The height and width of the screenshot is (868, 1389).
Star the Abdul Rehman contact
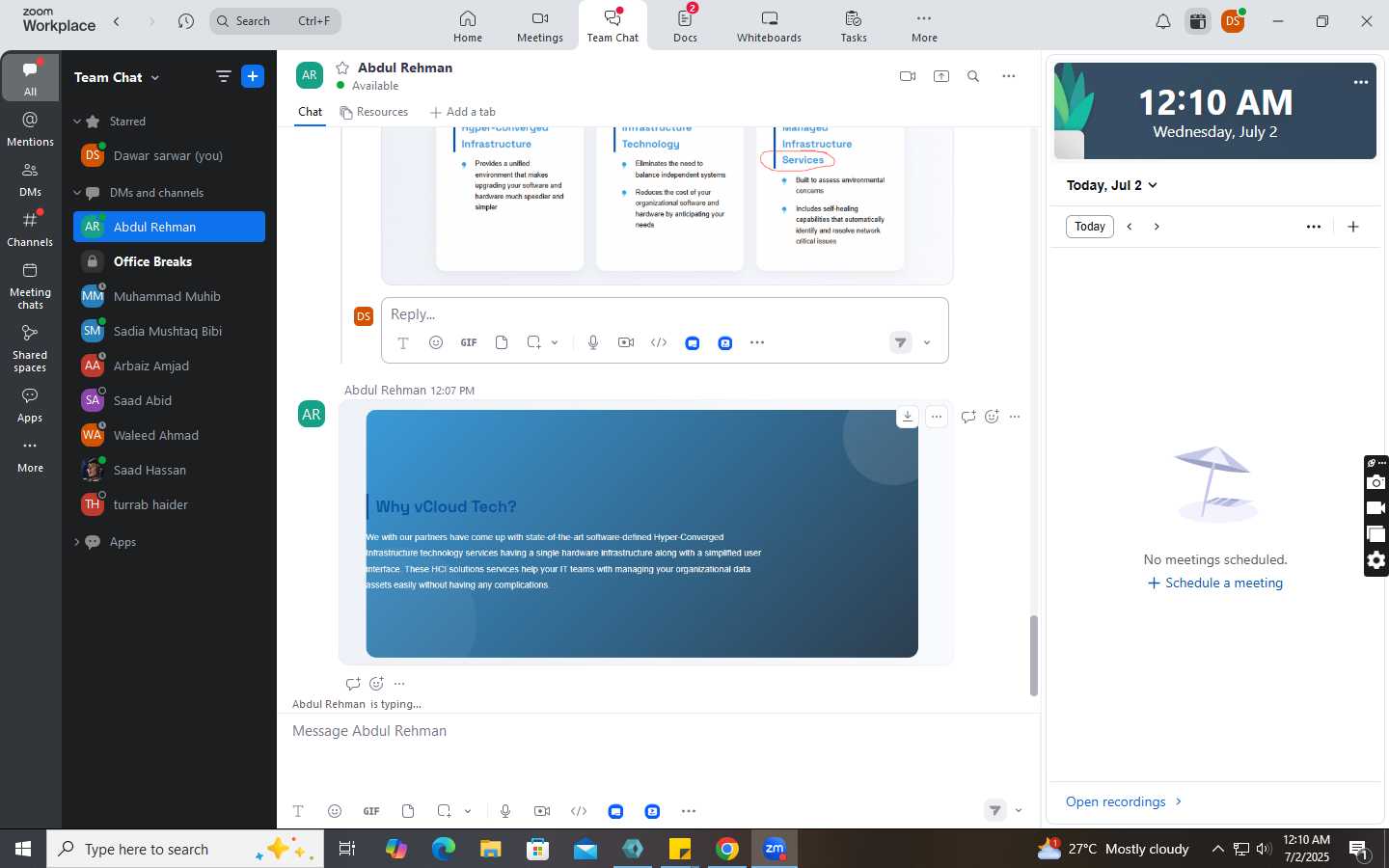point(342,68)
